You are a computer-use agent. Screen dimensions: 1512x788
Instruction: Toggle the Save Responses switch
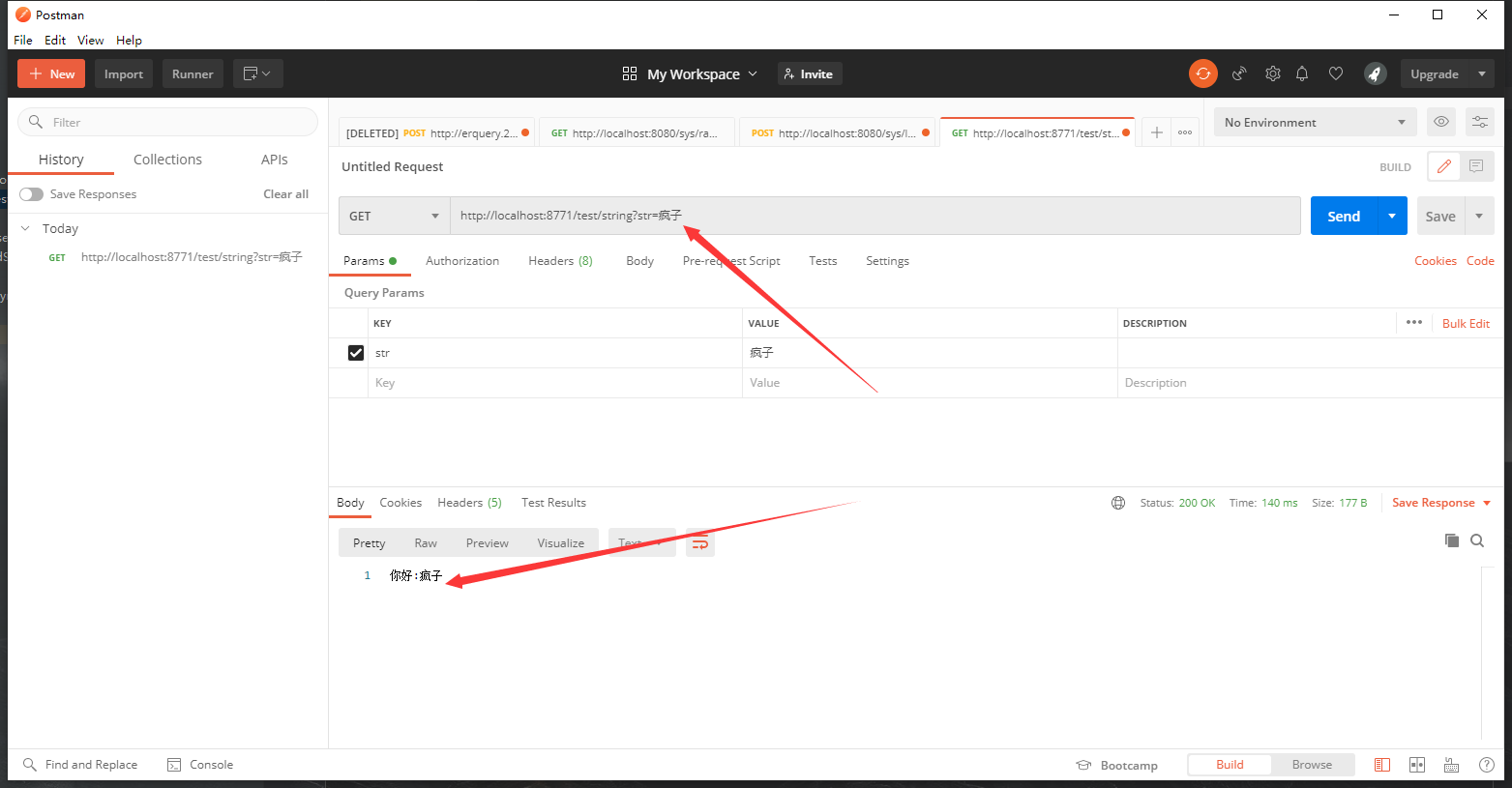tap(32, 194)
